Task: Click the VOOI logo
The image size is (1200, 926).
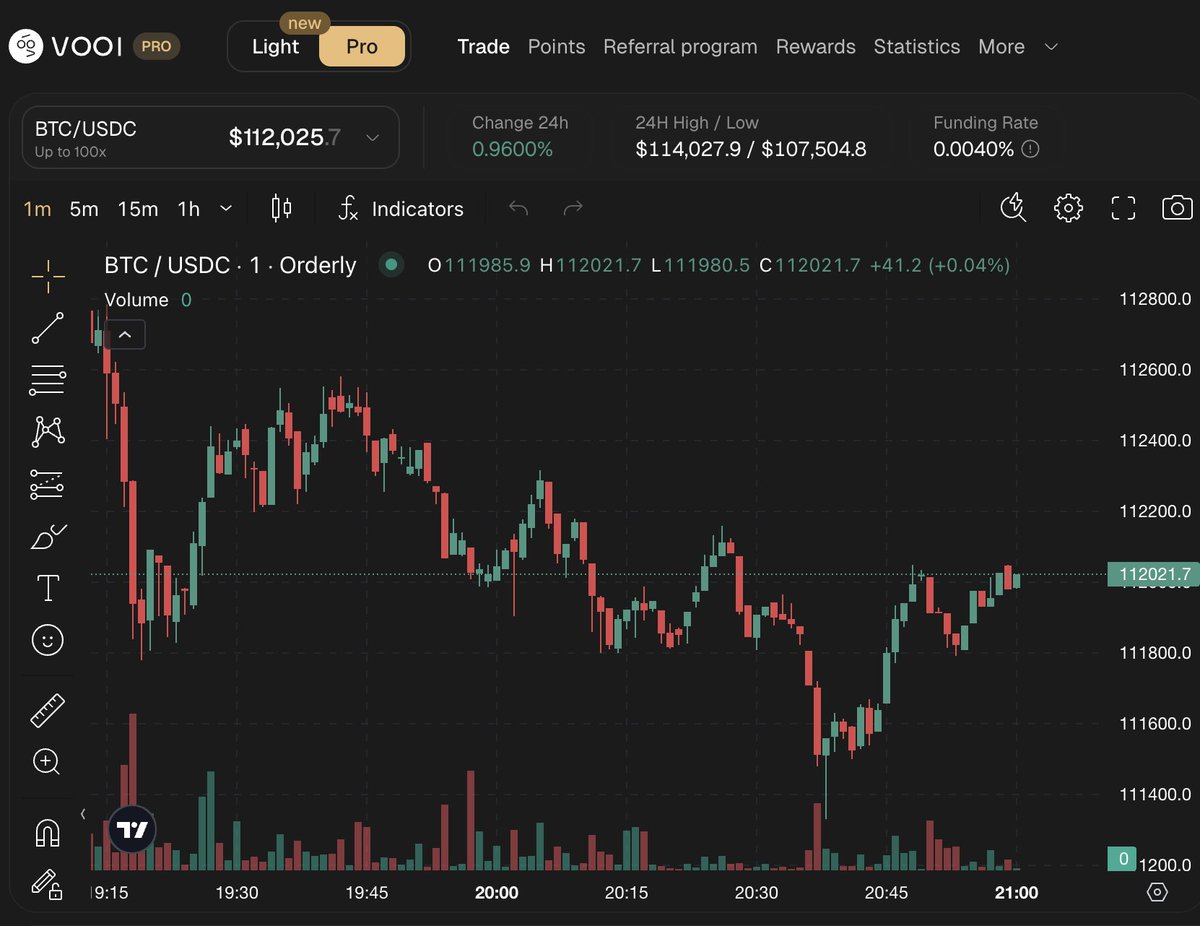Action: [66, 46]
